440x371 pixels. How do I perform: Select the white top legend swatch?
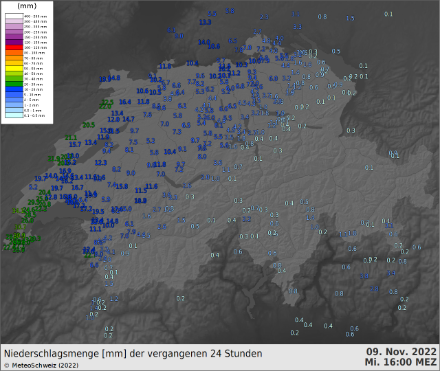(x=14, y=16)
